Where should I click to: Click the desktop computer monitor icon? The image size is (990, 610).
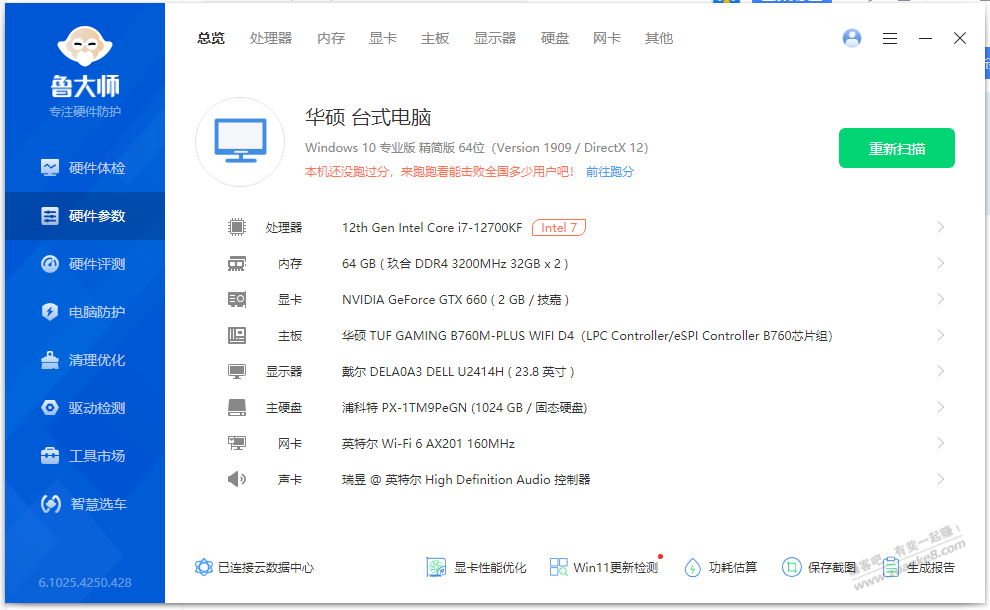pyautogui.click(x=240, y=141)
